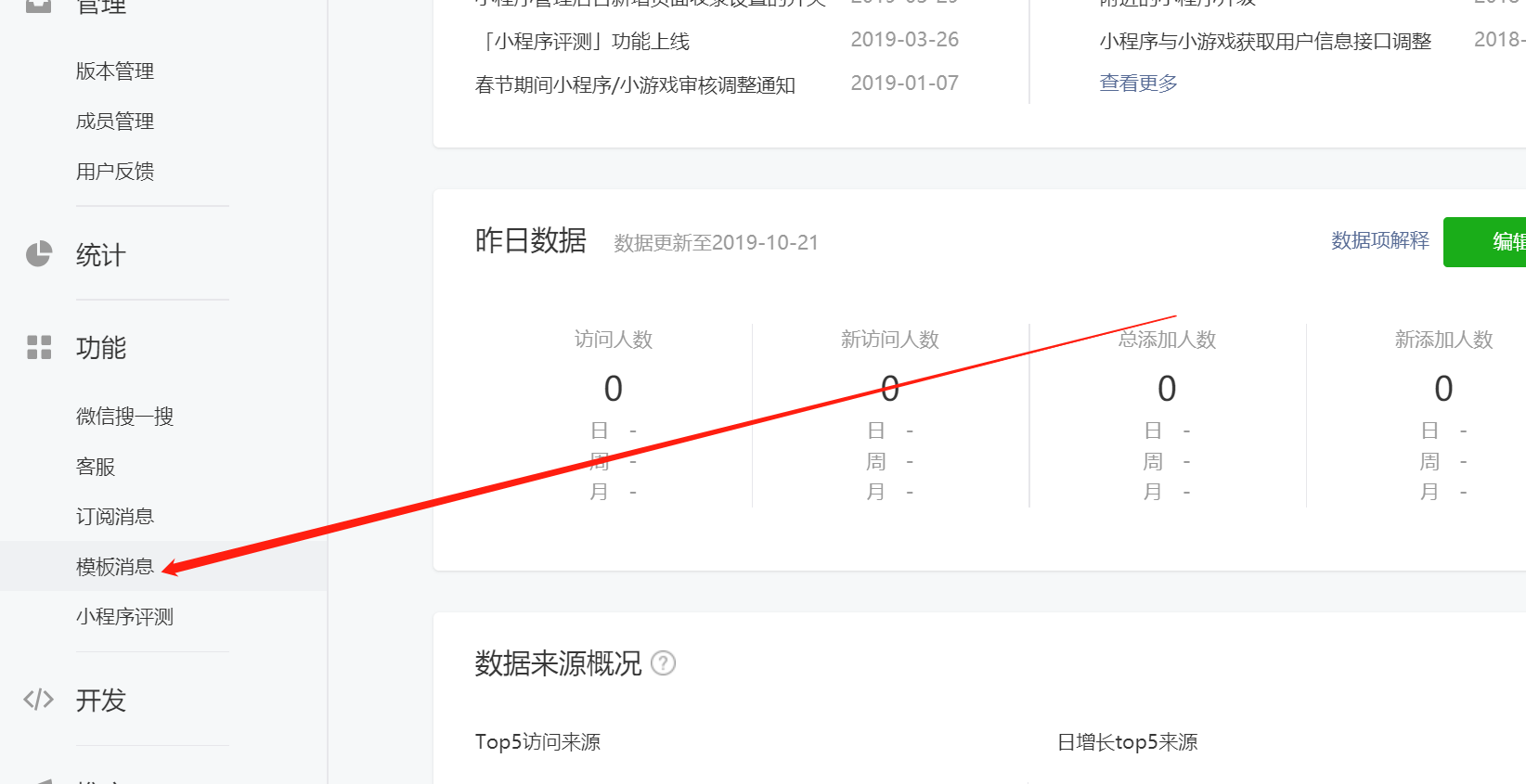Click the 2019-01-07 date
This screenshot has width=1526, height=784.
point(905,84)
